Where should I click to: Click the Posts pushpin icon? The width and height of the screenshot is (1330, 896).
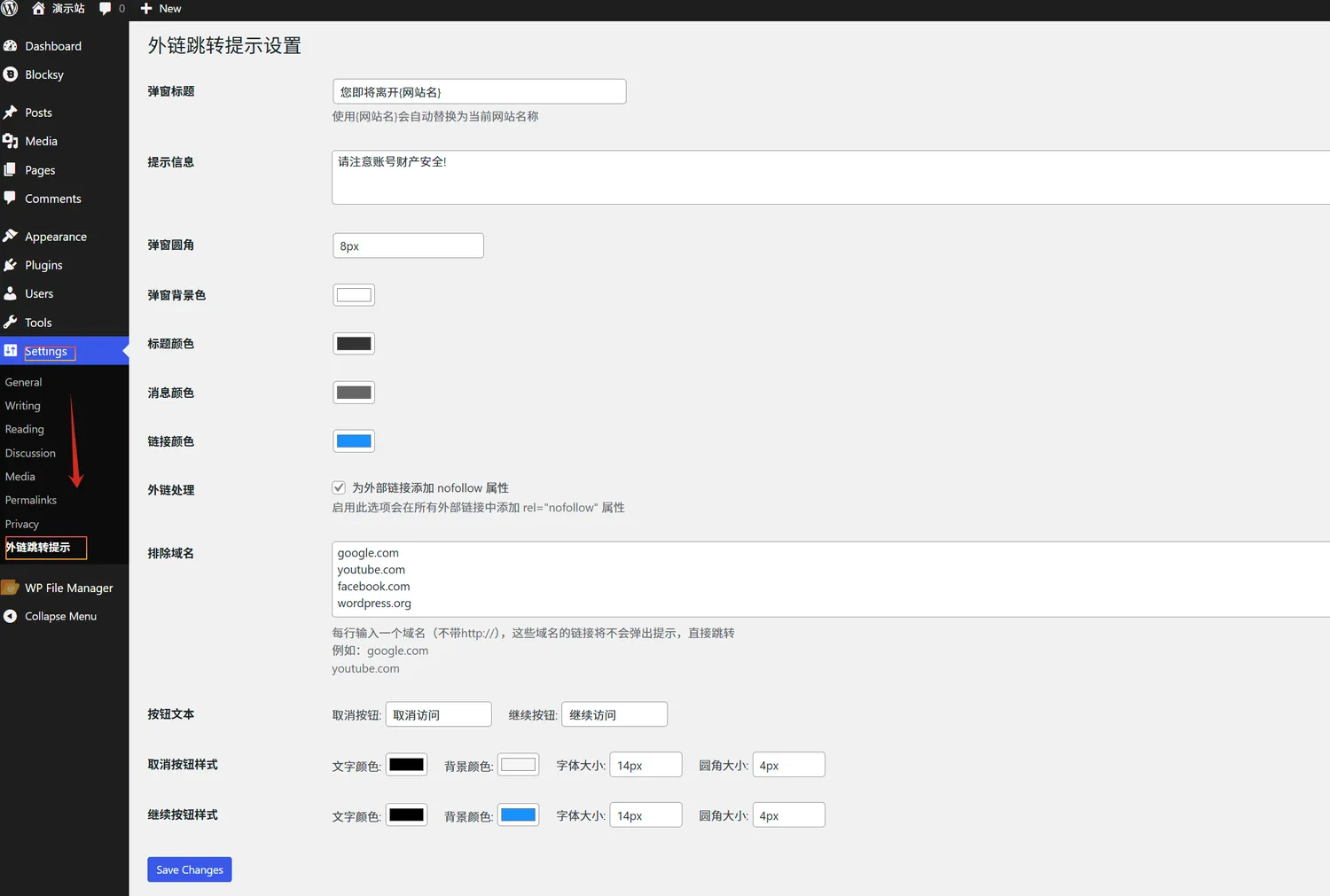click(11, 113)
